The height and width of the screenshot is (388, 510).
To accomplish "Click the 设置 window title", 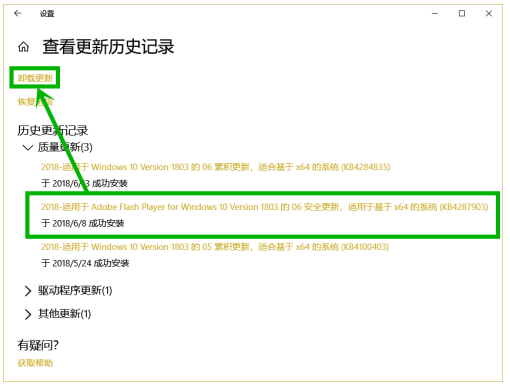I will 47,14.
